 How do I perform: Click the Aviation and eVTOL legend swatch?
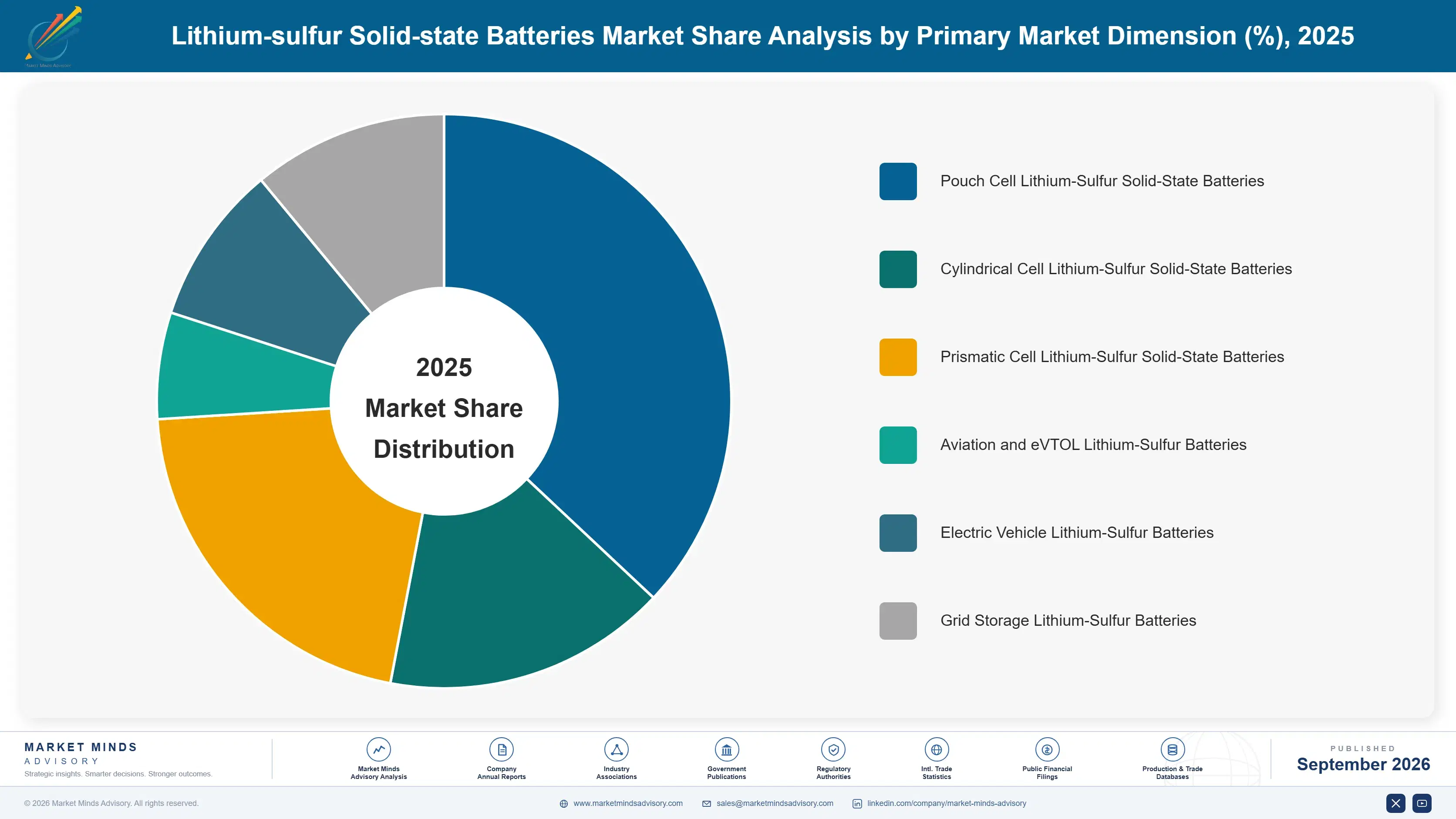click(897, 445)
